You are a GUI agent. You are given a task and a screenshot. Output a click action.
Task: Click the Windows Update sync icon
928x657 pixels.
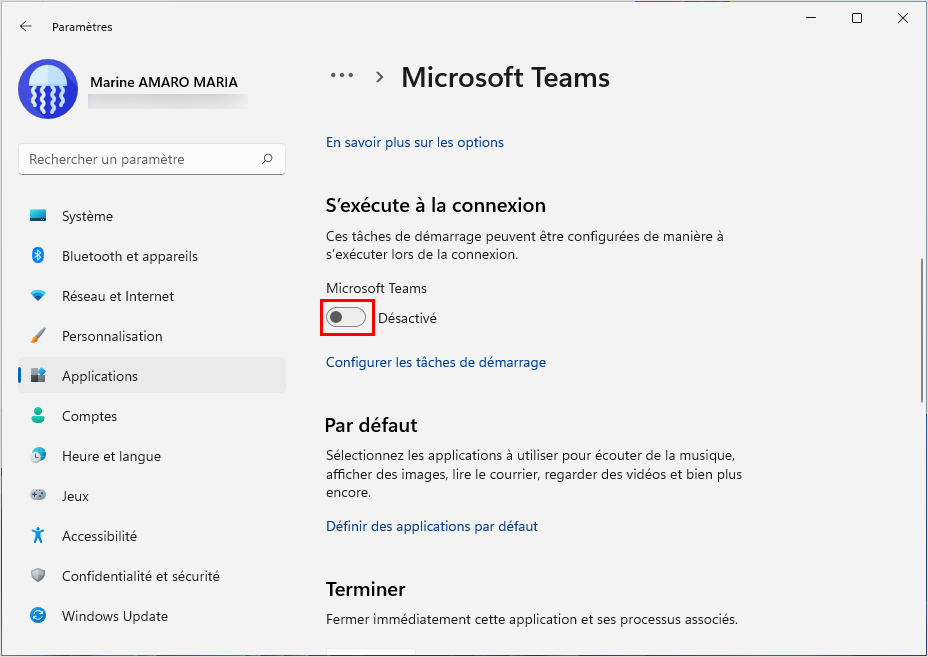coord(38,616)
